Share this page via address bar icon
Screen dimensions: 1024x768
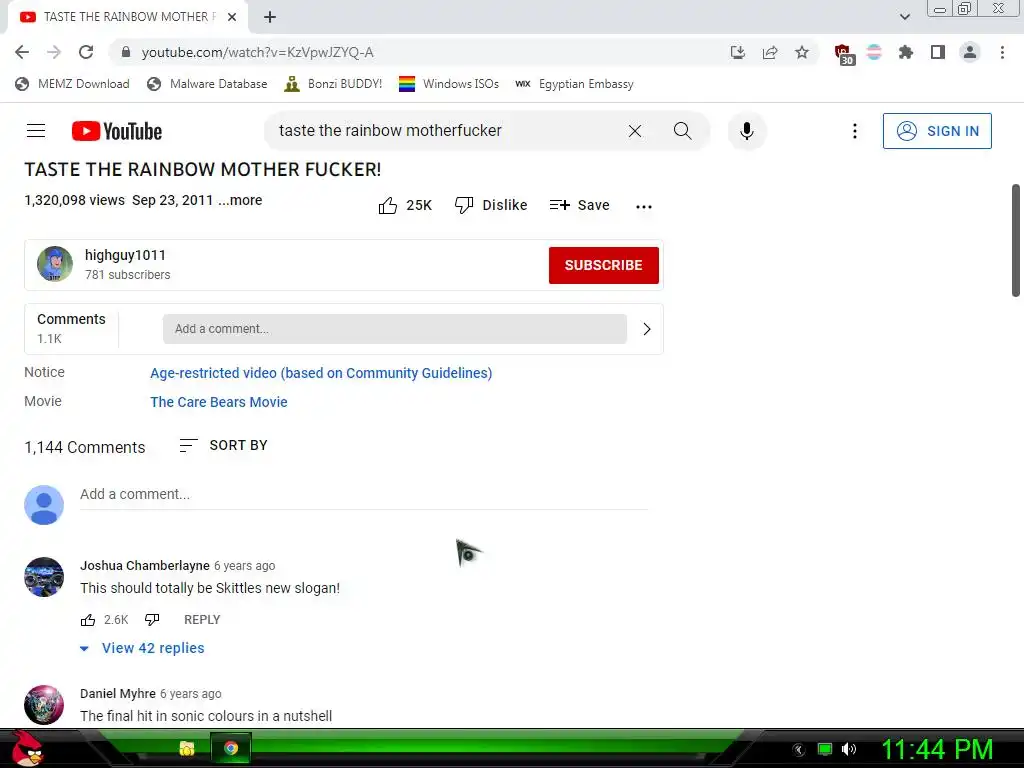pos(770,52)
